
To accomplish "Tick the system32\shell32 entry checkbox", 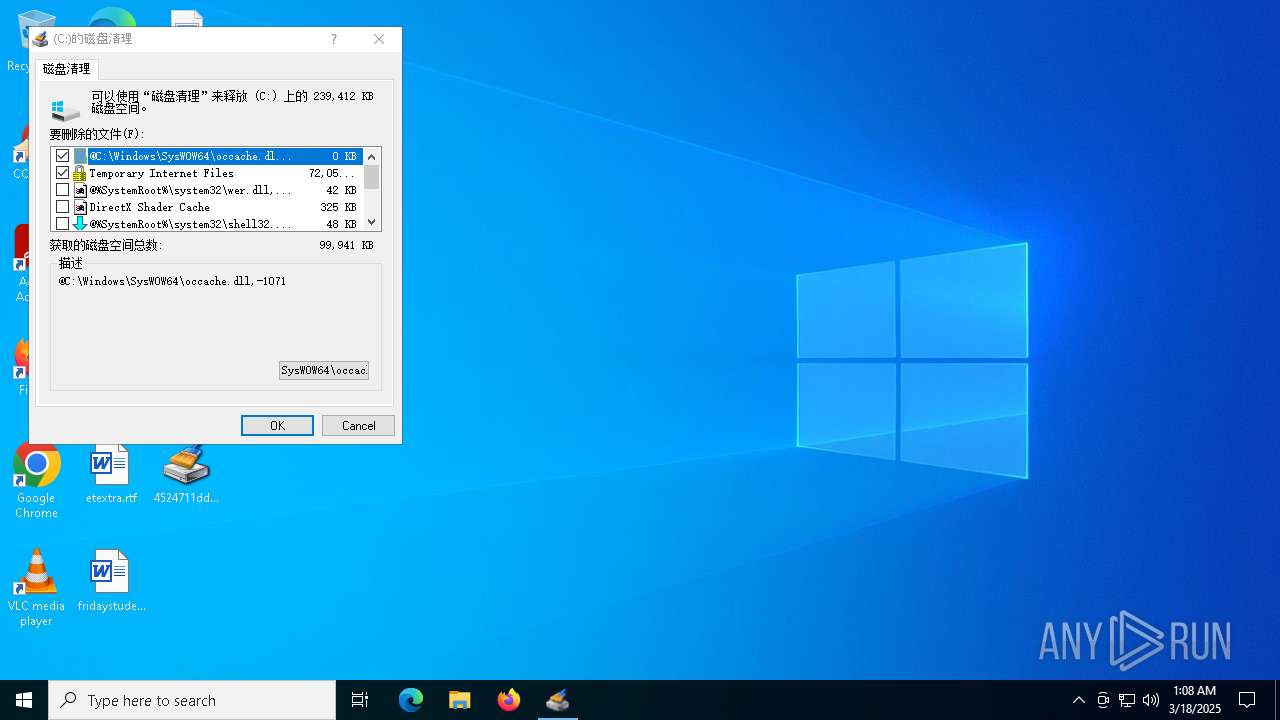I will [63, 224].
